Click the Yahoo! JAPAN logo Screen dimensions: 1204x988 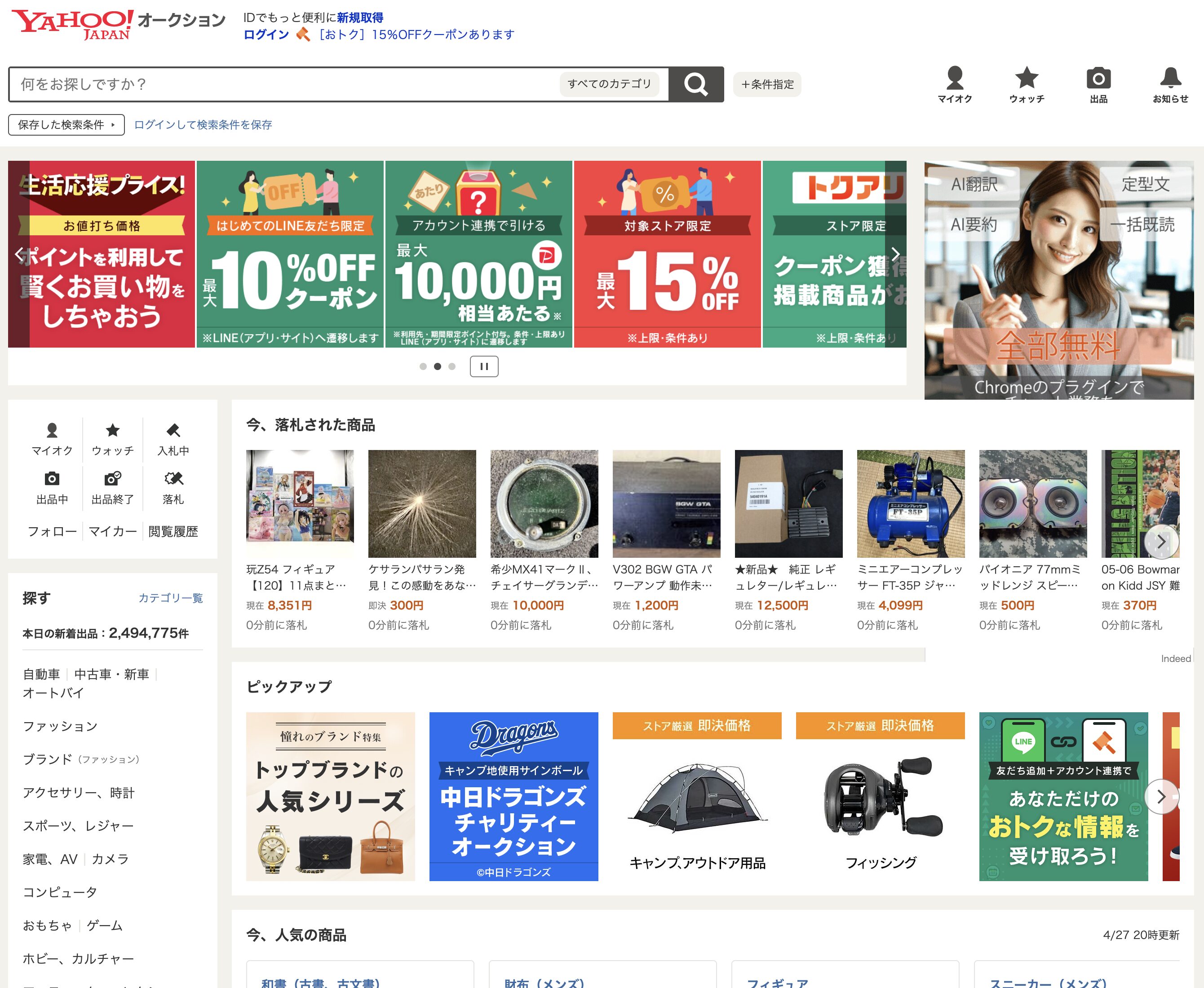[72, 24]
